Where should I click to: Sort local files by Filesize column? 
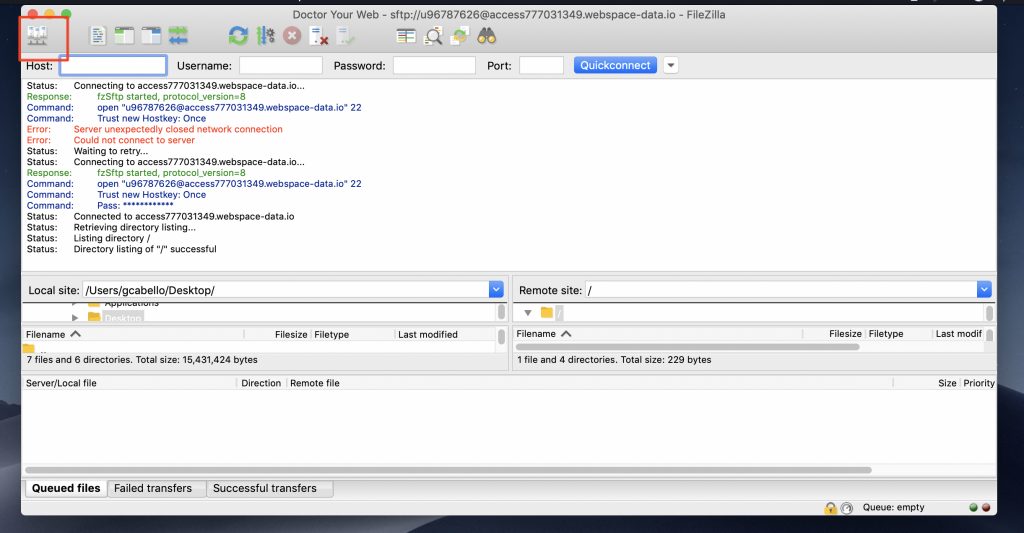click(x=277, y=334)
